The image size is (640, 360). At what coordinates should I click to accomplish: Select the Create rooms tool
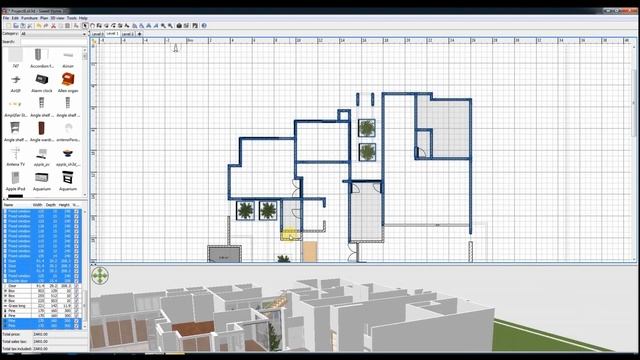tap(107, 25)
